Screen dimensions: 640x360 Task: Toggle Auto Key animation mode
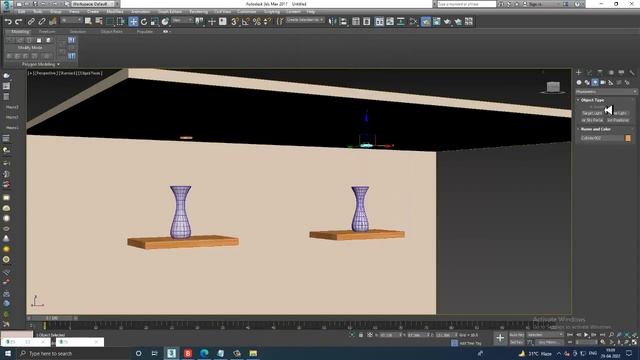[516, 335]
